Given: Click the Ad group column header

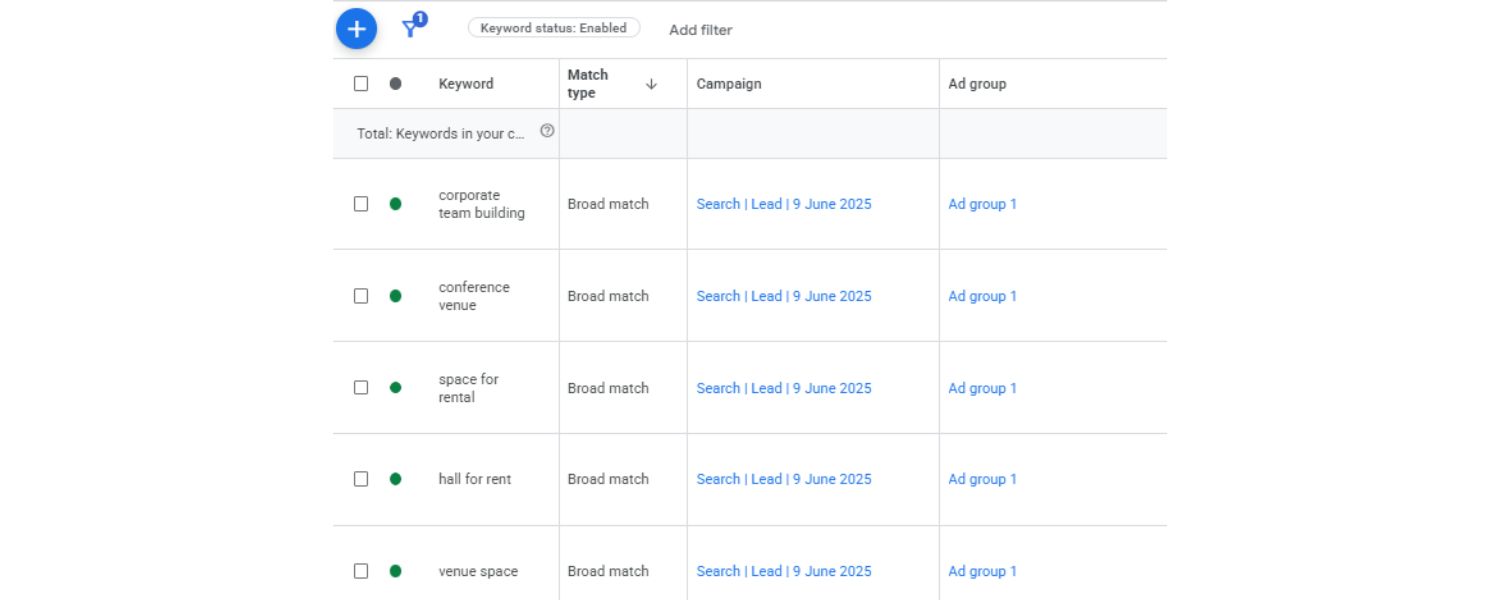Looking at the screenshot, I should click(x=977, y=84).
